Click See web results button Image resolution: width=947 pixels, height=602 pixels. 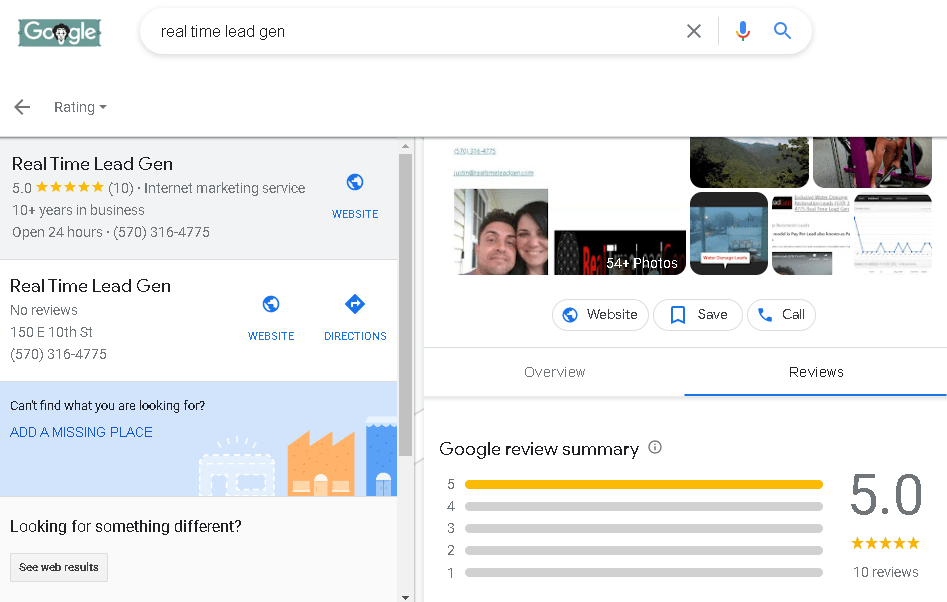pos(59,568)
